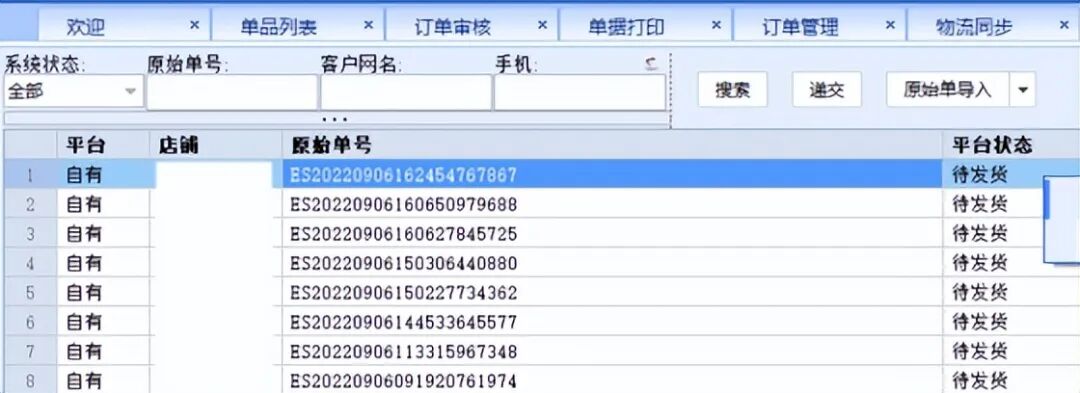Focus the 原始单号 input field
The width and height of the screenshot is (1080, 393).
[x=232, y=92]
